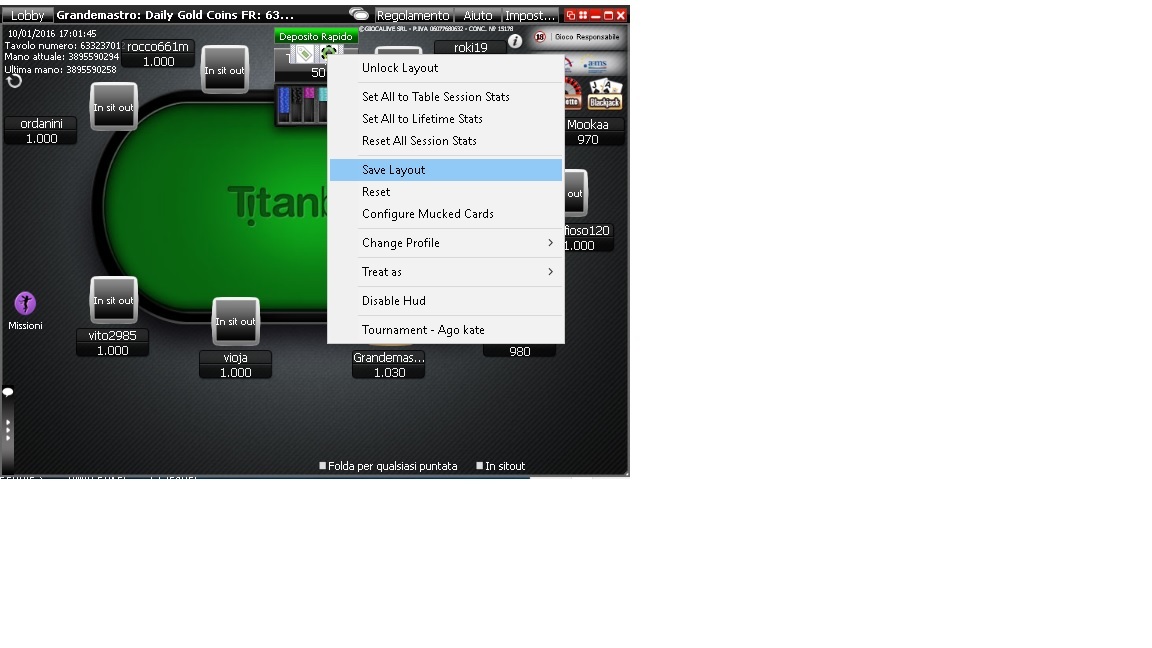Image resolution: width=1152 pixels, height=648 pixels.
Task: Click the 18+ Gioco Responsabile badge
Action: 577,37
